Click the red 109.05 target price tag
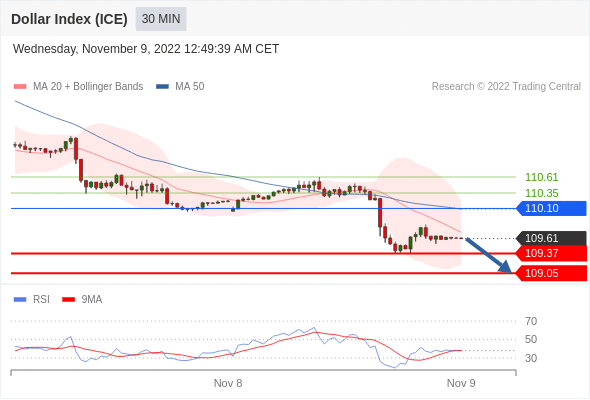 point(551,273)
